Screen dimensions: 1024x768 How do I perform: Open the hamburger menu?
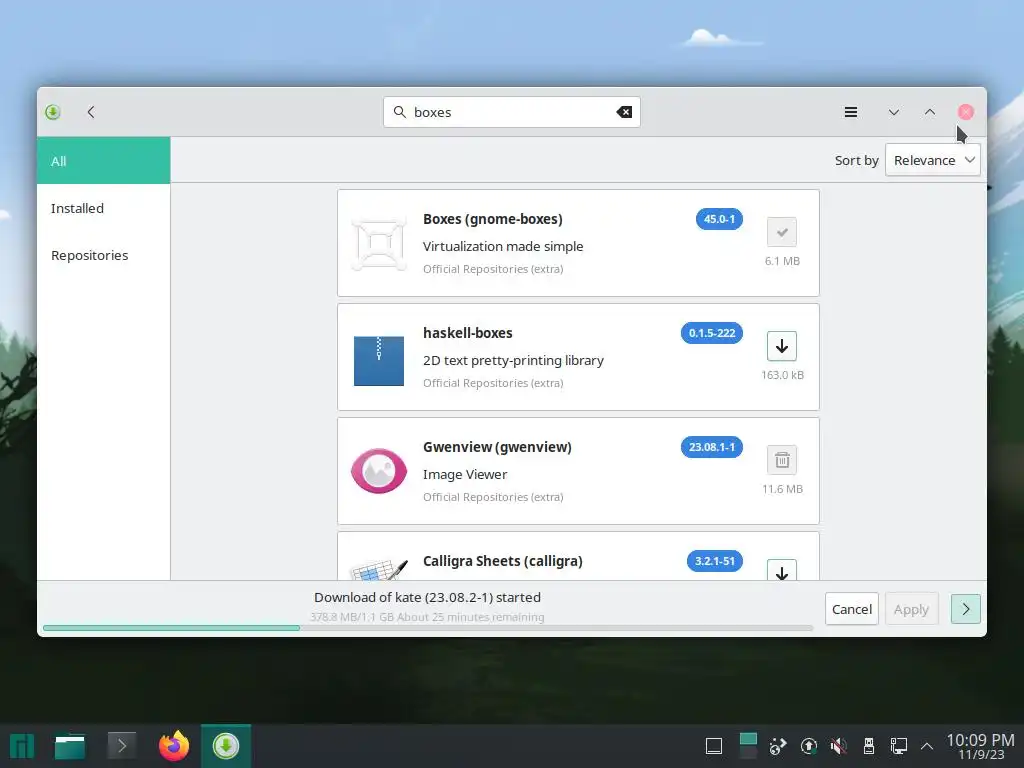pyautogui.click(x=850, y=112)
